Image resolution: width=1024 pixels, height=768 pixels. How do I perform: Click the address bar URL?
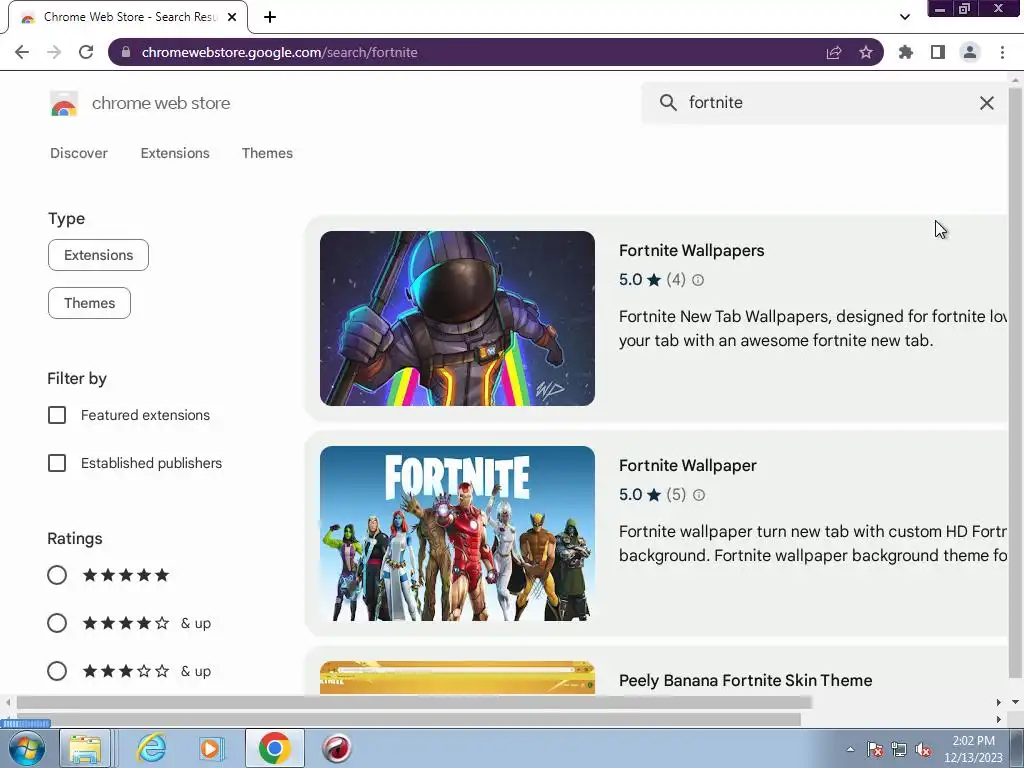[280, 52]
